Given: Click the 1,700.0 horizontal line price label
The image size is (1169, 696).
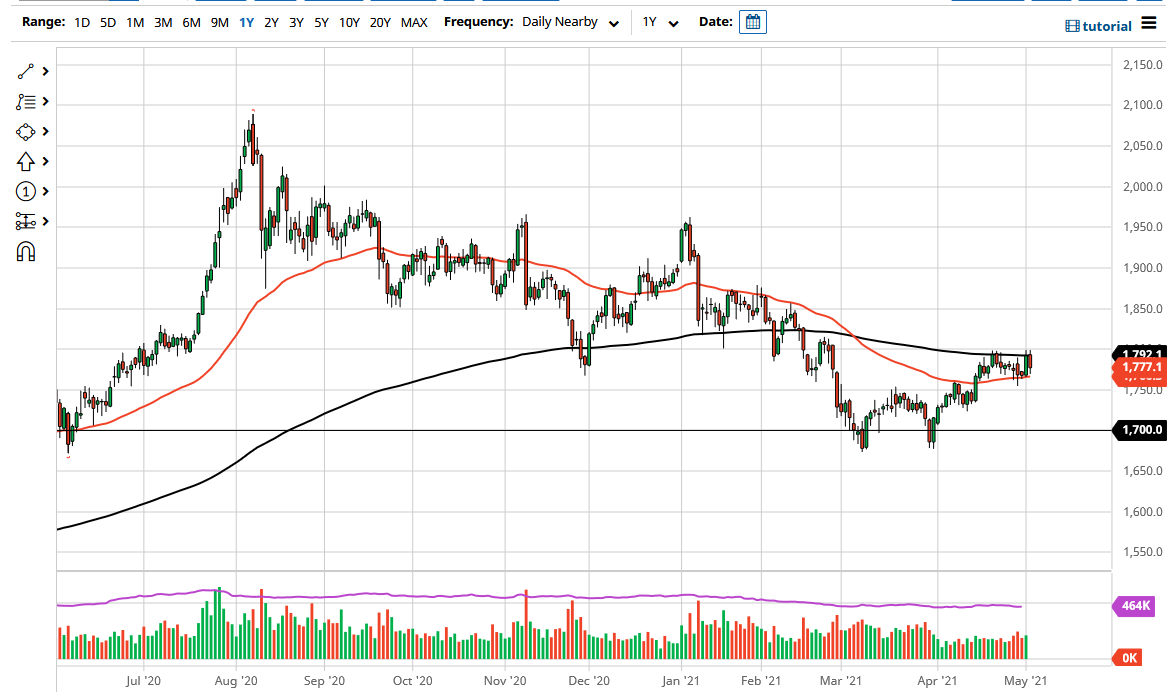Looking at the screenshot, I should pos(1140,430).
